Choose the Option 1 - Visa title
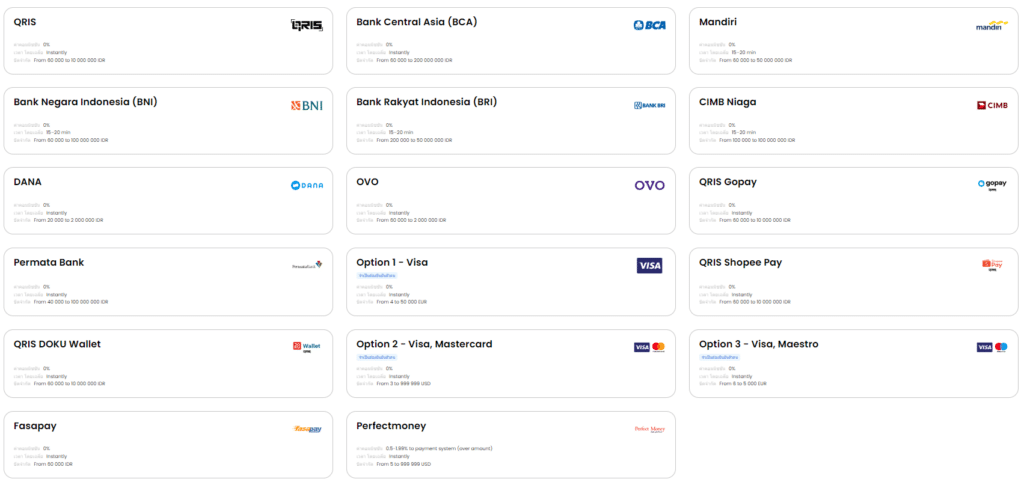 (x=392, y=263)
